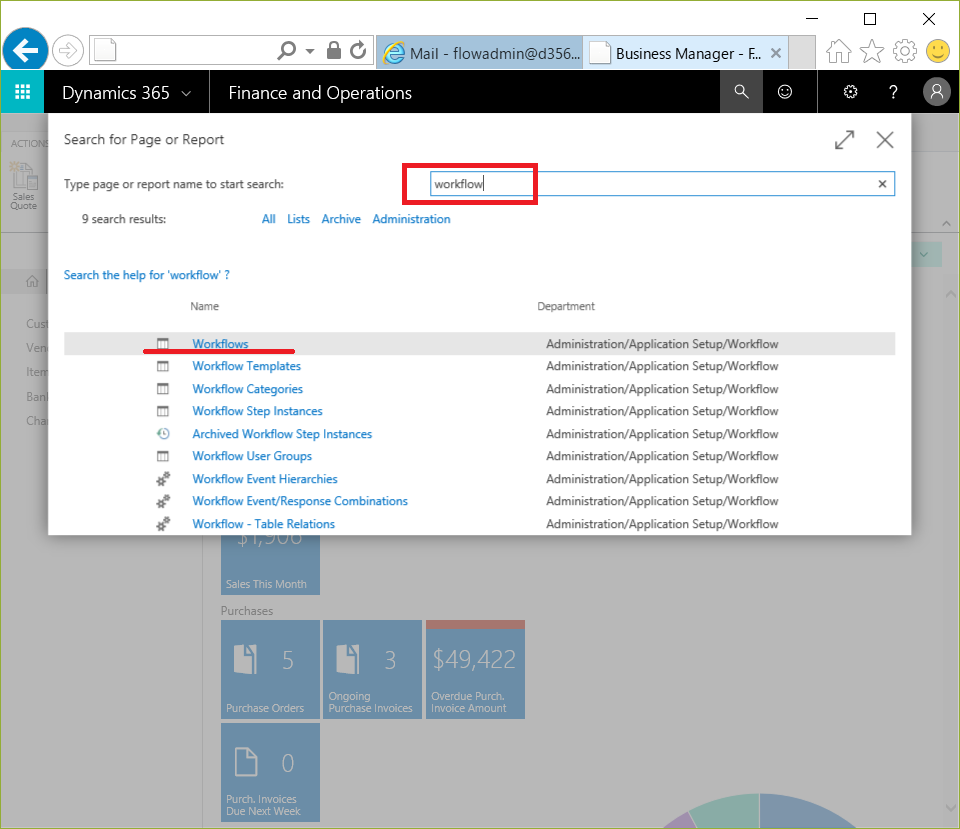The width and height of the screenshot is (960, 829).
Task: Click the Name column header
Action: (x=204, y=306)
